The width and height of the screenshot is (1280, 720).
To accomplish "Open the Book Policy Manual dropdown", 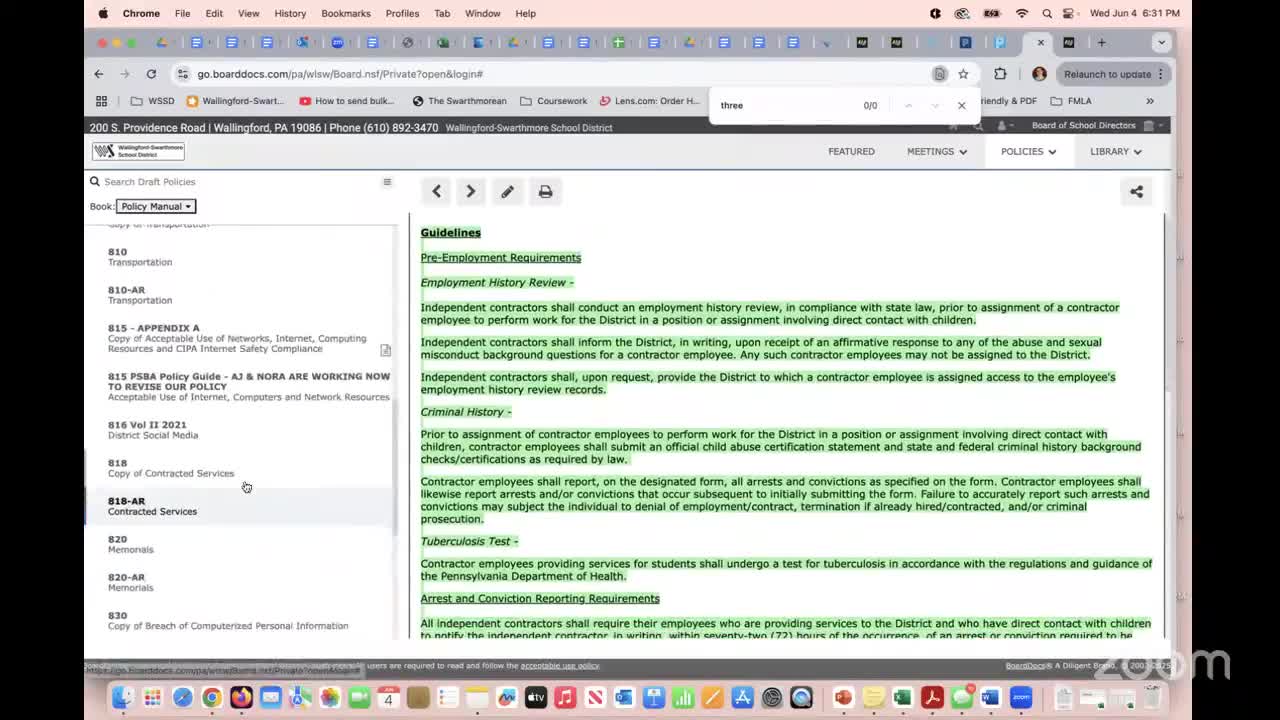I will pos(156,206).
